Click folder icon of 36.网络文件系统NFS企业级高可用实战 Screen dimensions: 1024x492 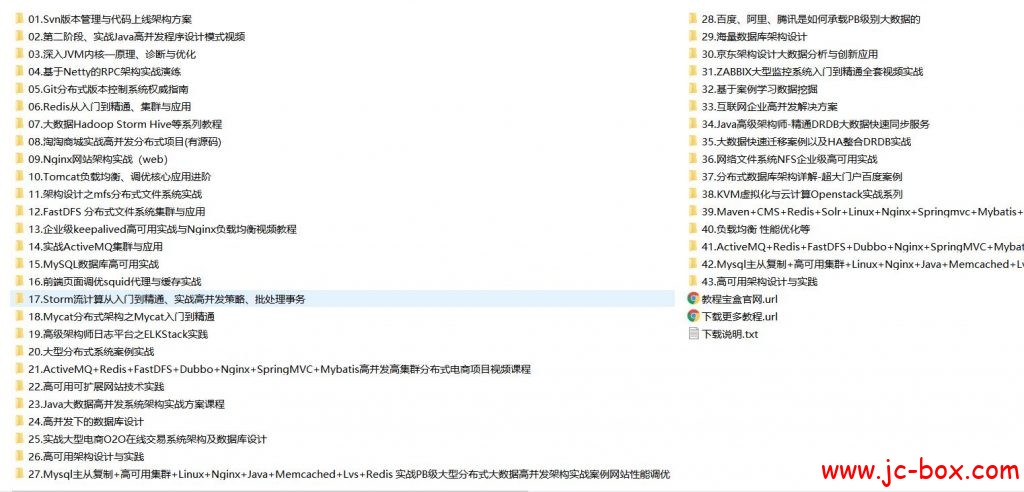(x=693, y=159)
